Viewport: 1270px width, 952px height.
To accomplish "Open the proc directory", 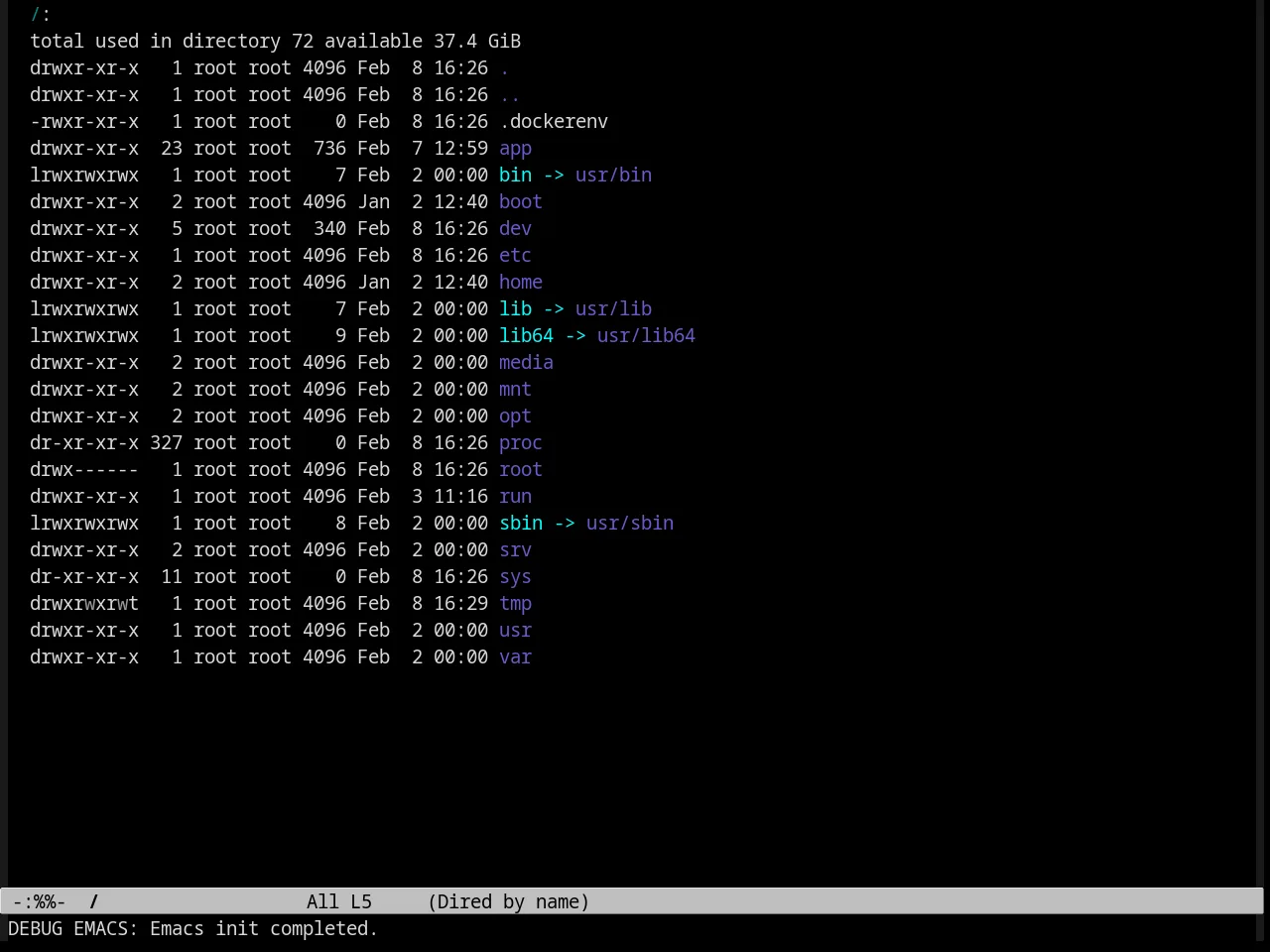I will tap(521, 442).
